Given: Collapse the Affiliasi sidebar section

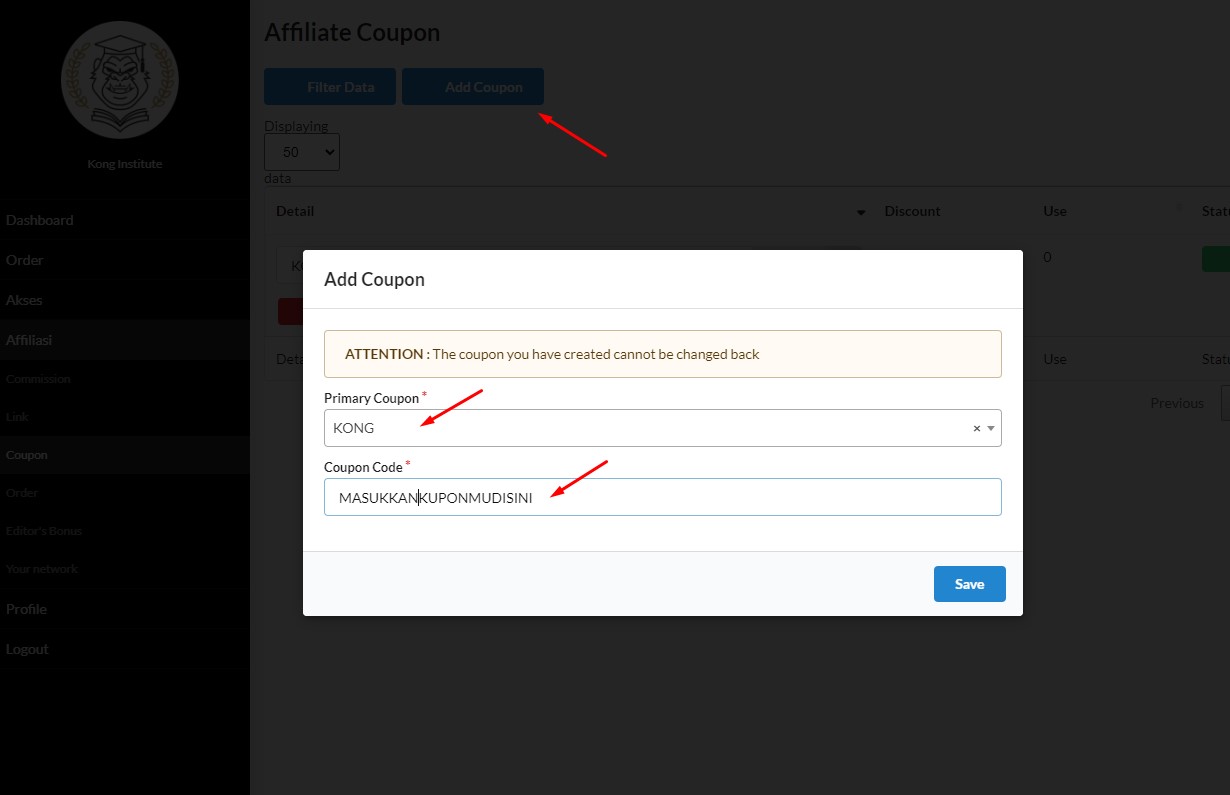Looking at the screenshot, I should [x=29, y=340].
